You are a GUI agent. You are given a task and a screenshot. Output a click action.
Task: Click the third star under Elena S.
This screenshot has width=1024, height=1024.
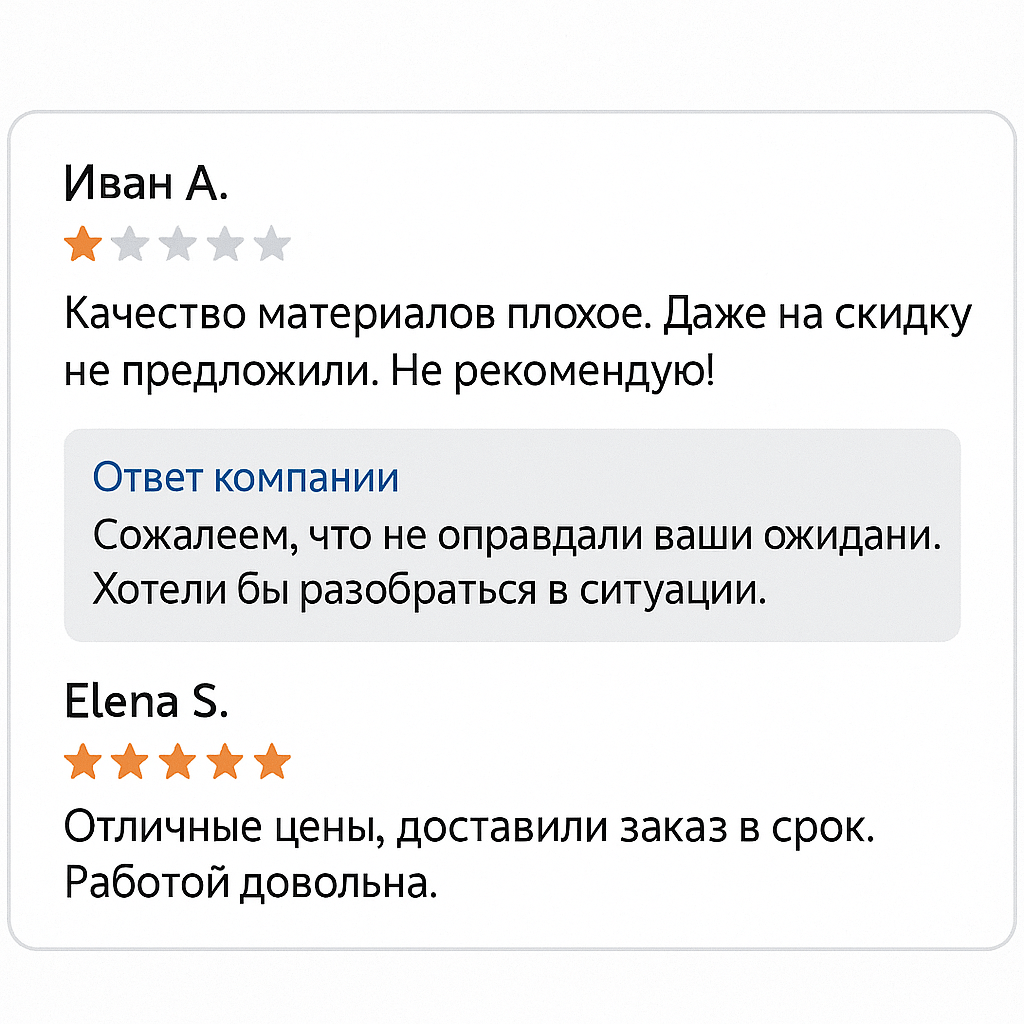177,764
